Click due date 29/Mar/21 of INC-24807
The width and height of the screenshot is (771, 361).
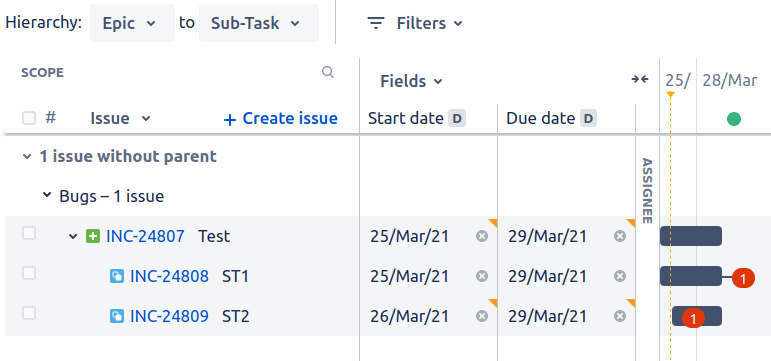(547, 237)
